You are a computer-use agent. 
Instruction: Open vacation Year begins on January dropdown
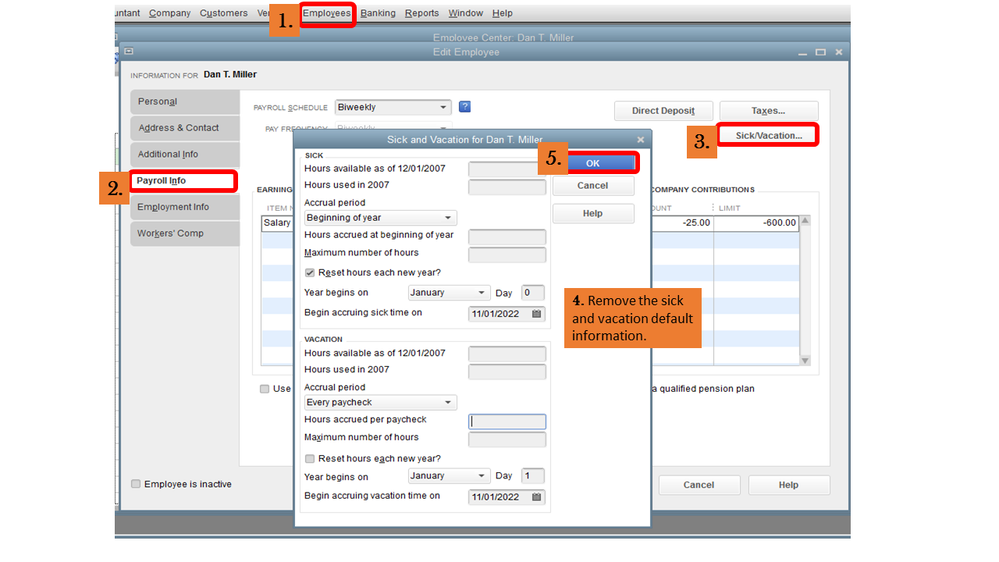449,476
